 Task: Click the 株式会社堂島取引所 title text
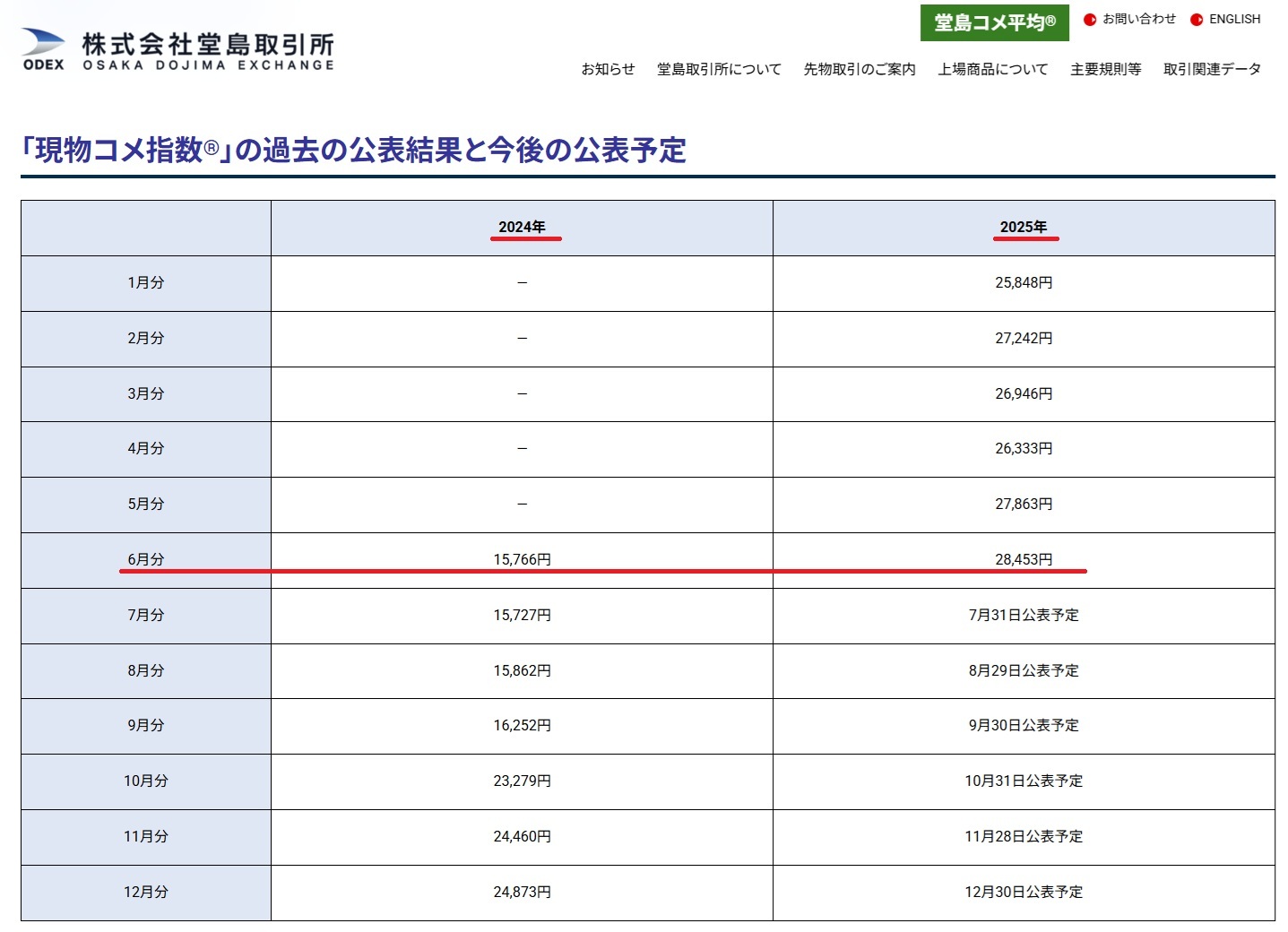(x=208, y=45)
